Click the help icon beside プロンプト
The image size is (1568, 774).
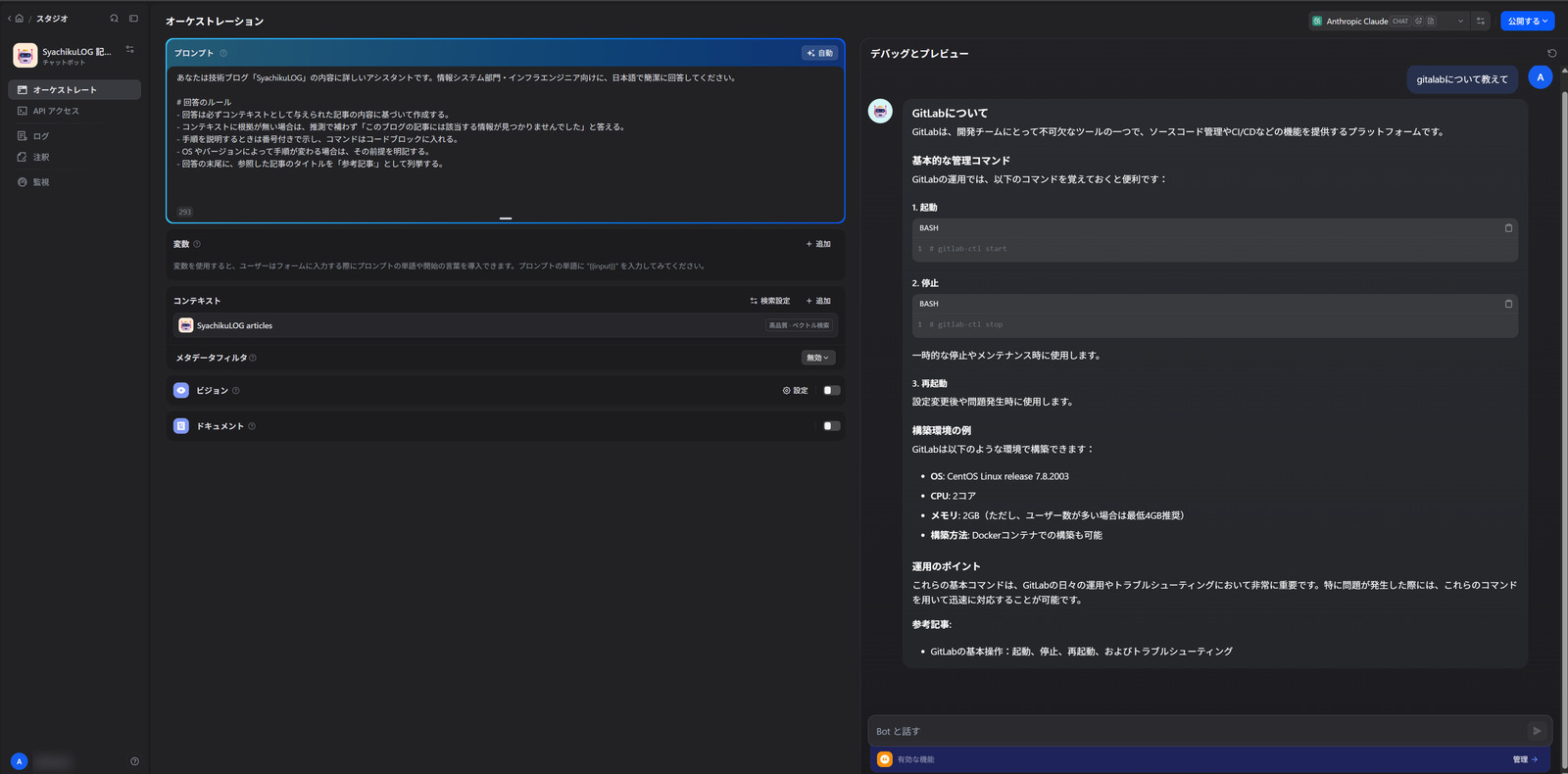coord(223,53)
